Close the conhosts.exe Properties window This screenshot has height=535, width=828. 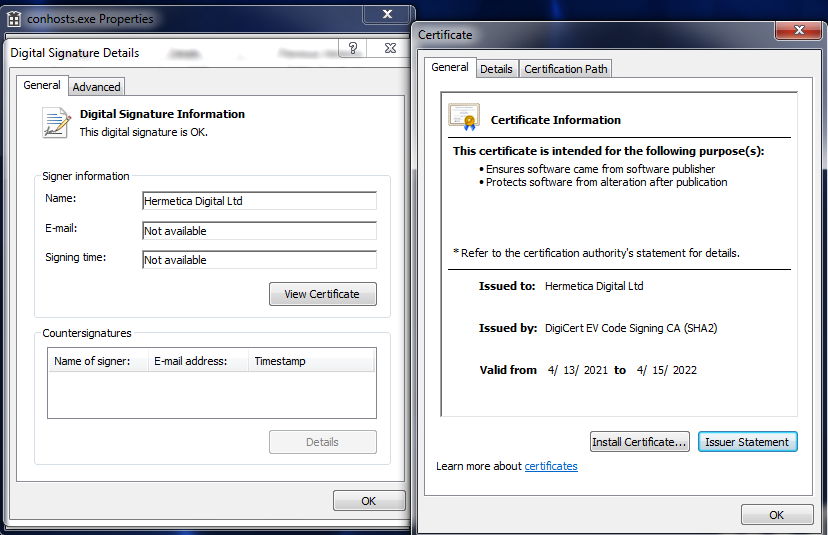click(387, 14)
